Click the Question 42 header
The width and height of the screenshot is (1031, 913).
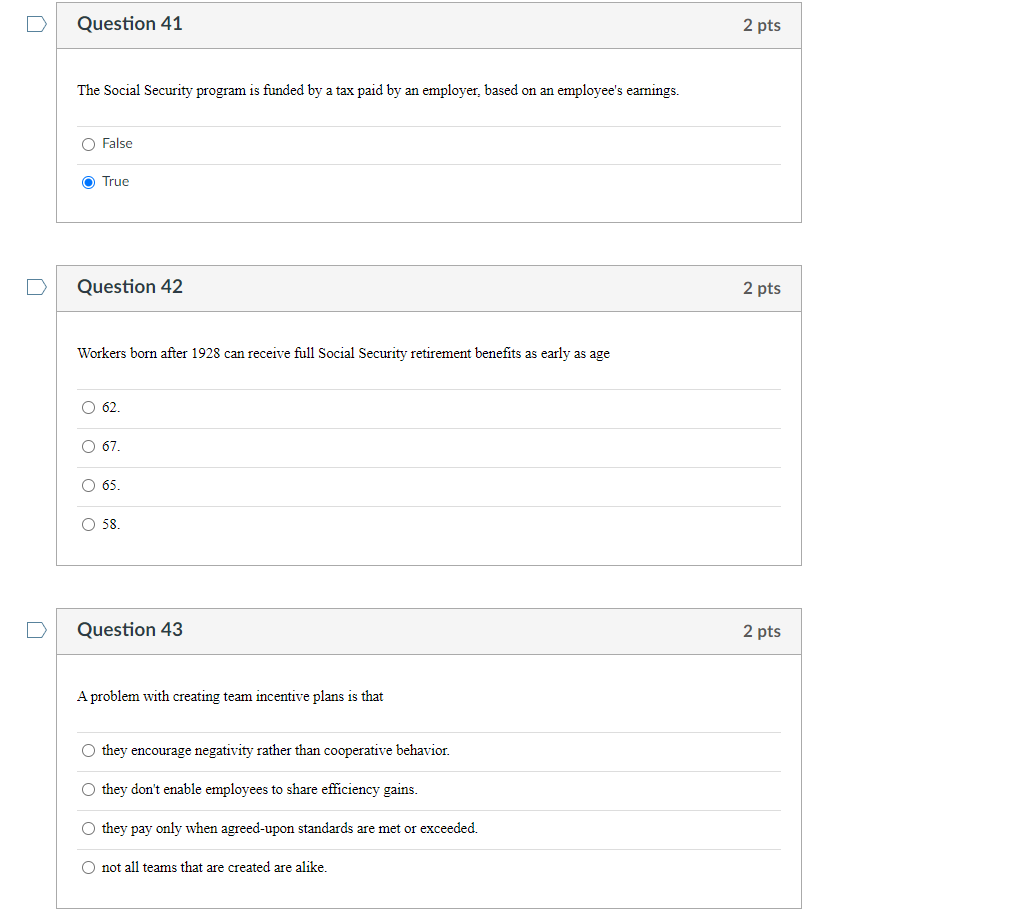click(129, 286)
